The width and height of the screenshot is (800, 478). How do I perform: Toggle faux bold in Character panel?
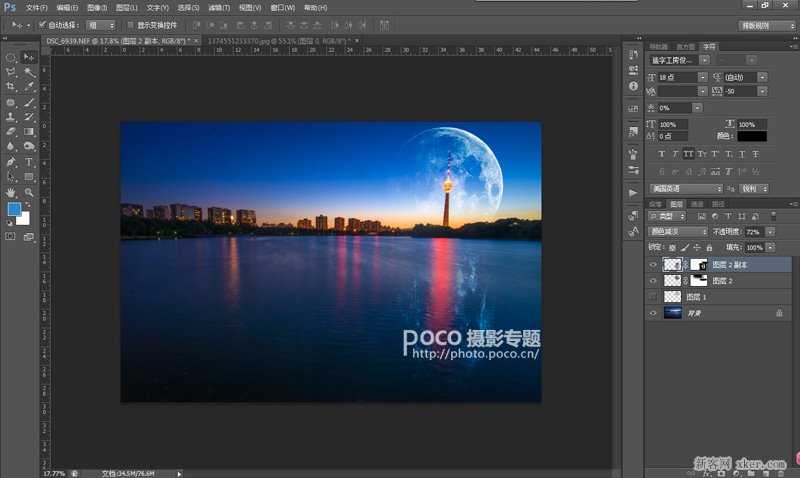tap(661, 154)
